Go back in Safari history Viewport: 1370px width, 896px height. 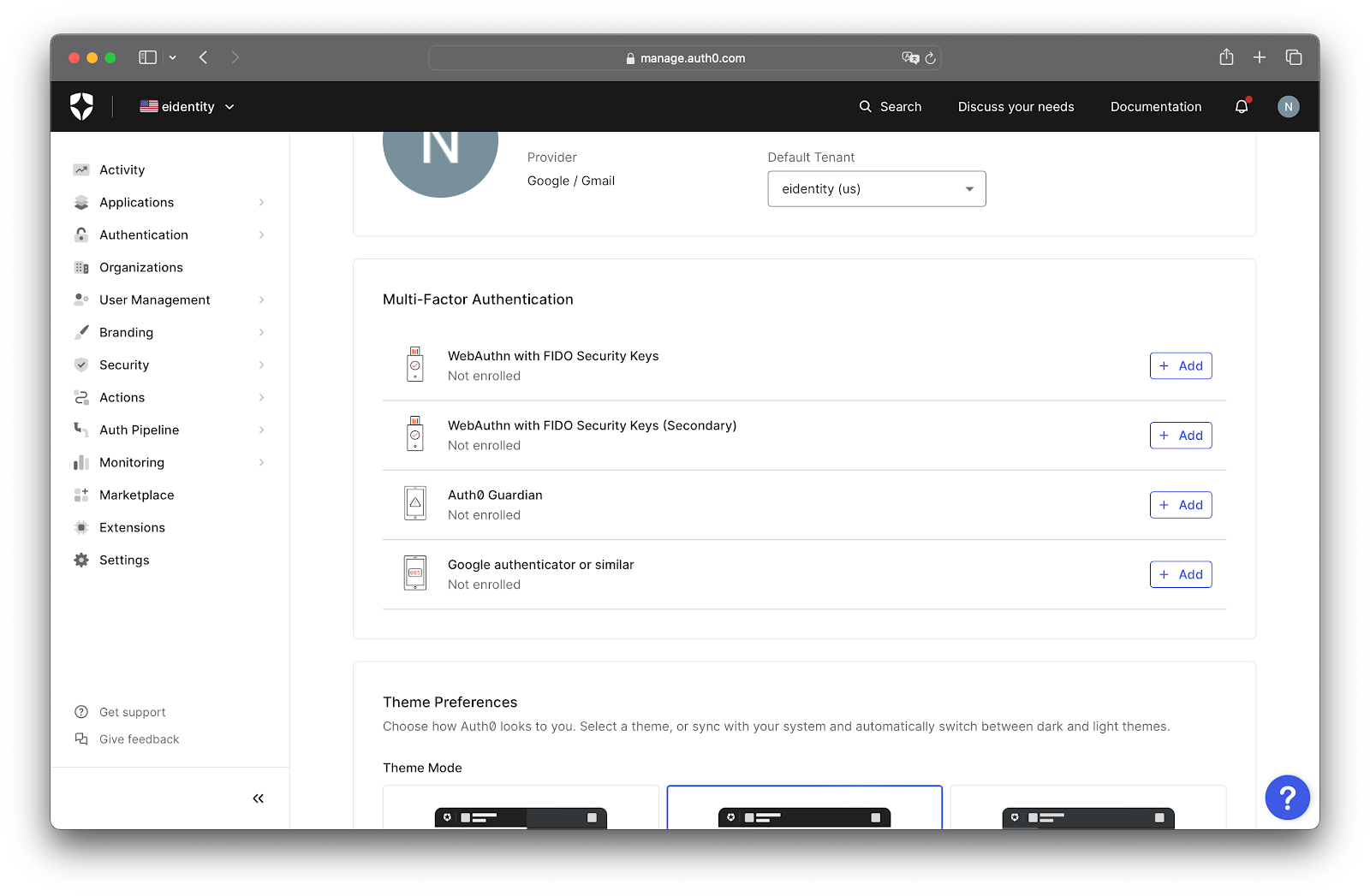coord(203,57)
